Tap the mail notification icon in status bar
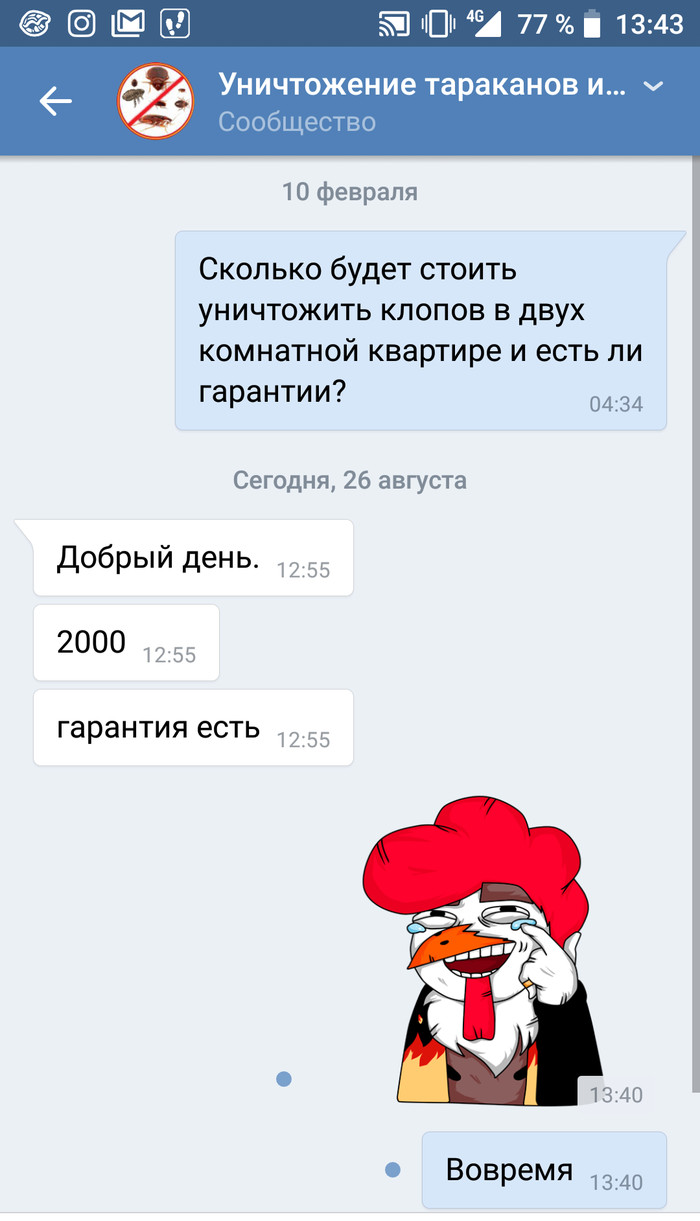 point(128,23)
